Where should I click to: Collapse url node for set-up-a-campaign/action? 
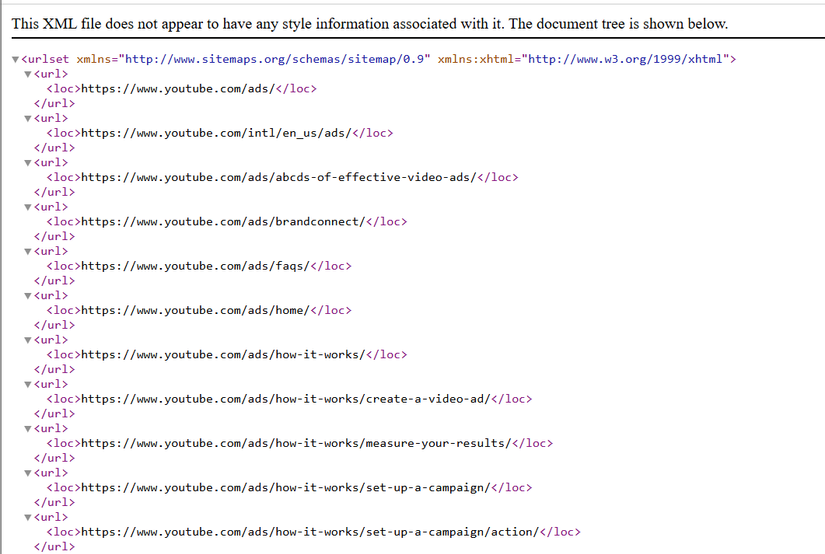28,518
